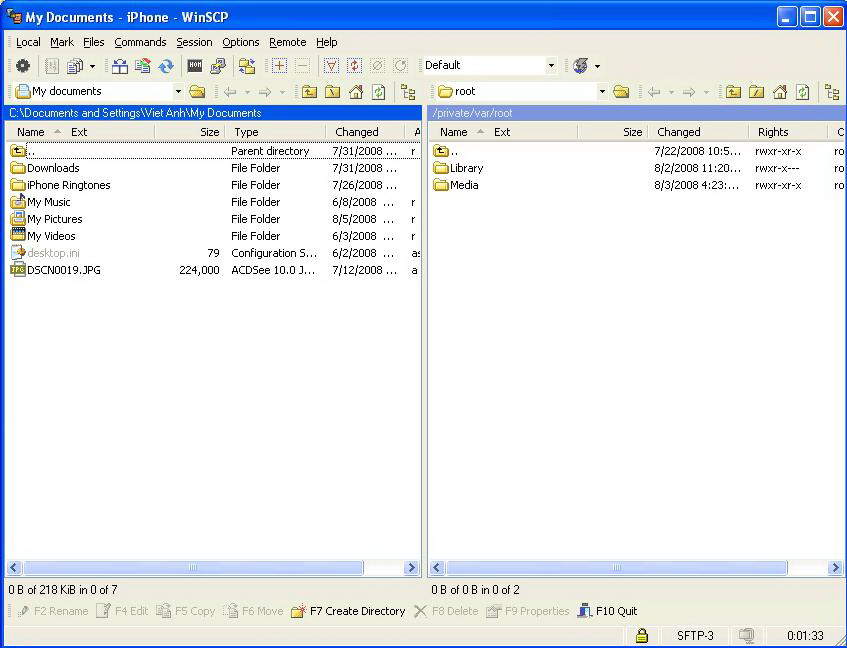Click local panel refresh icon
847x648 pixels.
[x=379, y=92]
